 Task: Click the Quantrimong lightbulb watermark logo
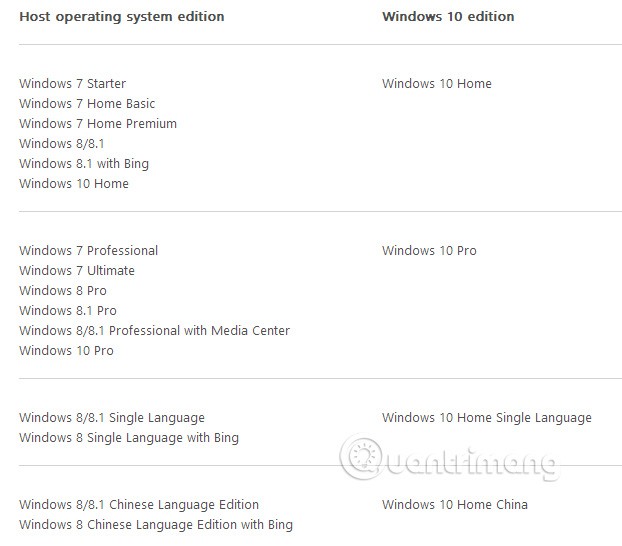[x=362, y=455]
